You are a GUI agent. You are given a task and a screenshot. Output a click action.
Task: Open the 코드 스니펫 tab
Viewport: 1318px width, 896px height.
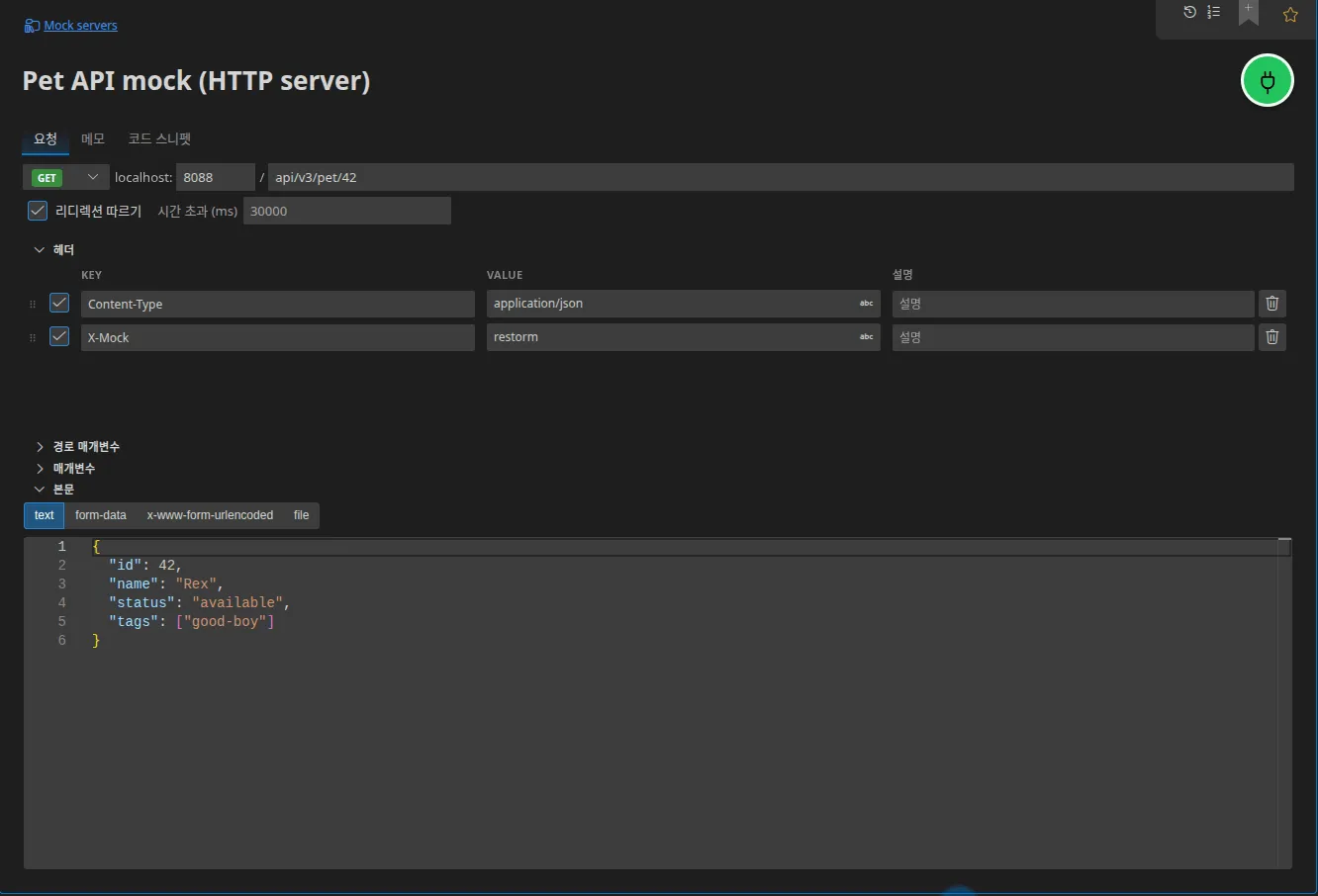159,139
